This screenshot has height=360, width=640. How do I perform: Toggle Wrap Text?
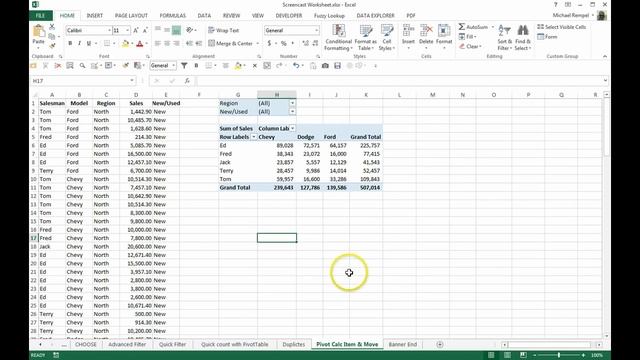click(x=223, y=30)
